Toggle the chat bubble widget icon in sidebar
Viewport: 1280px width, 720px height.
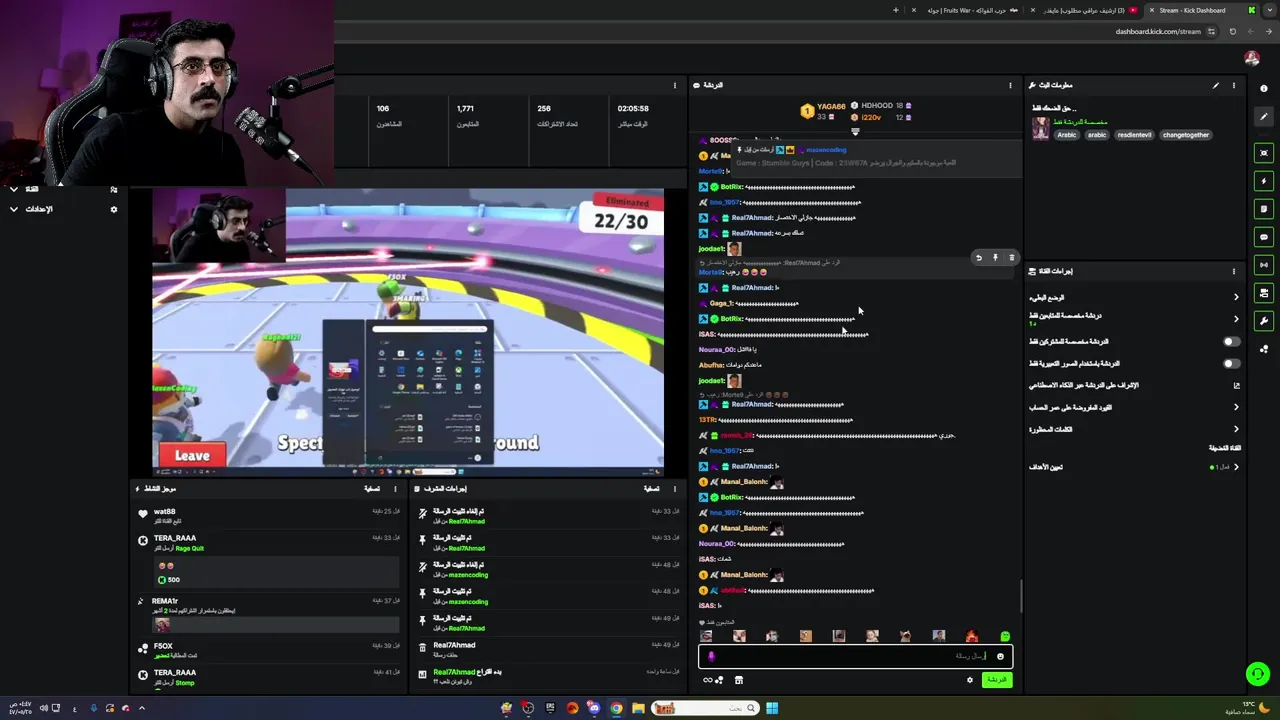click(x=1264, y=237)
